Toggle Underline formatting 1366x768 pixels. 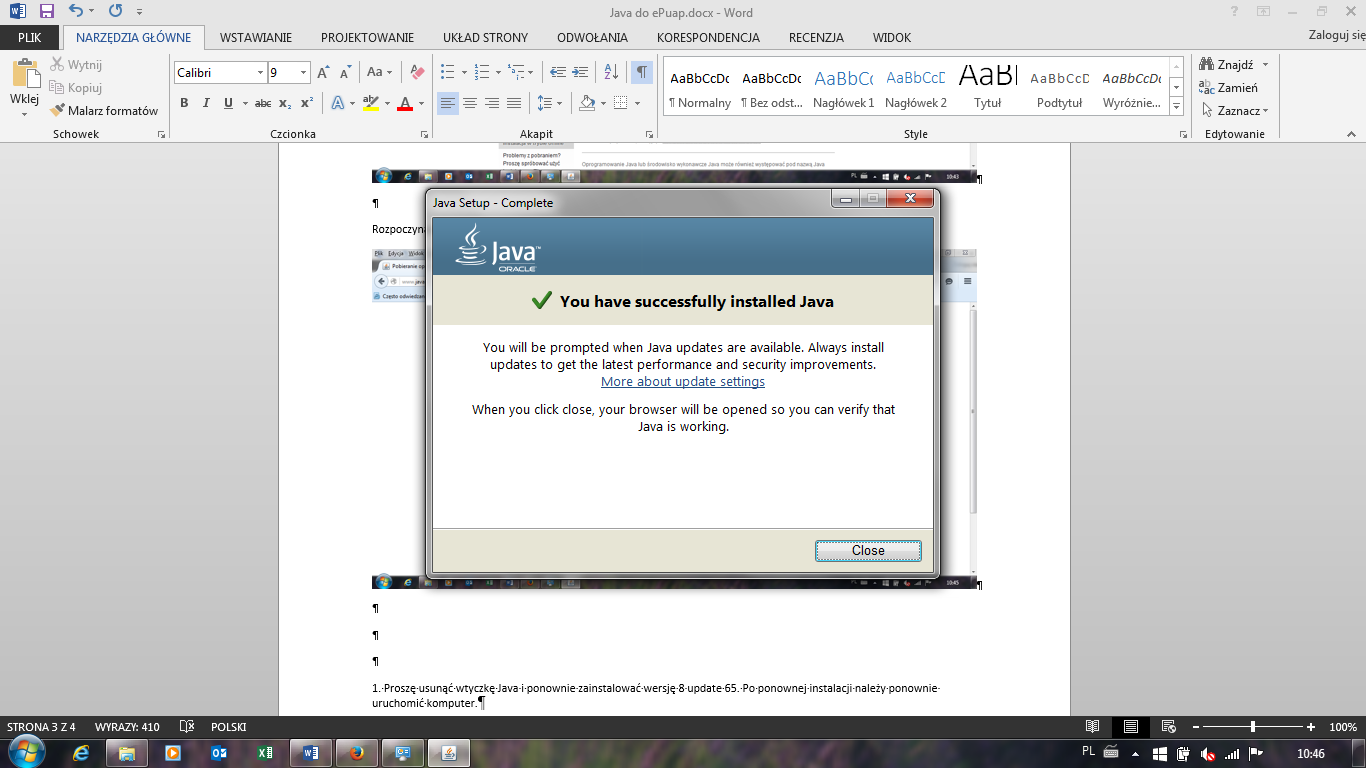tap(228, 103)
